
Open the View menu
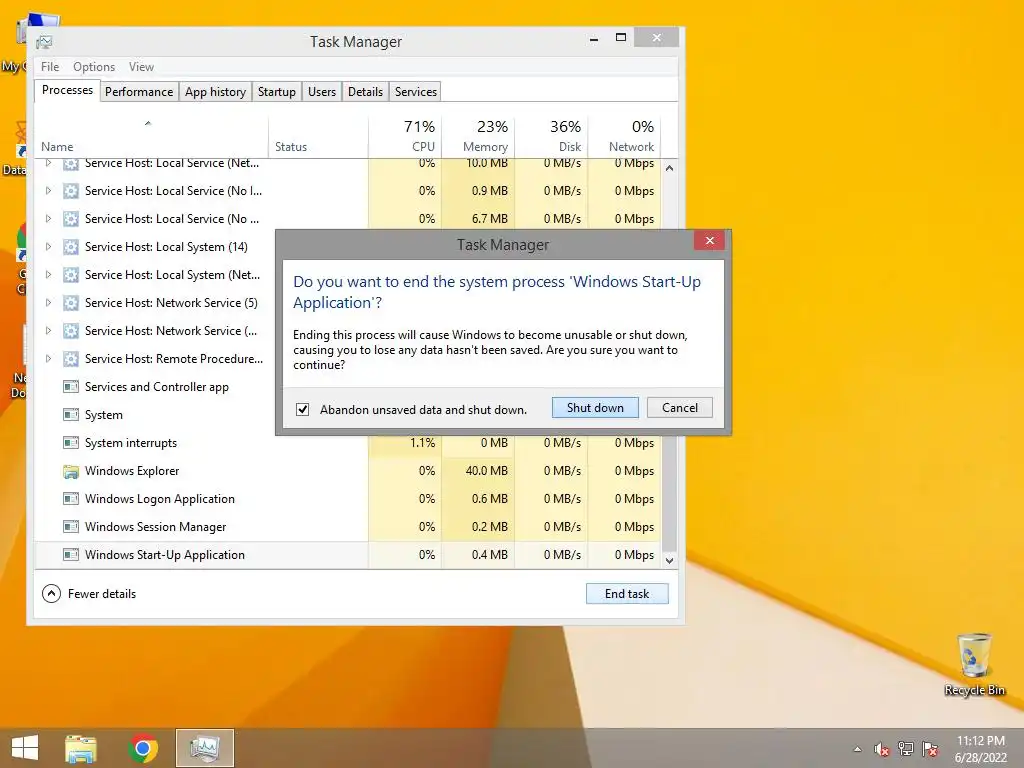(141, 67)
